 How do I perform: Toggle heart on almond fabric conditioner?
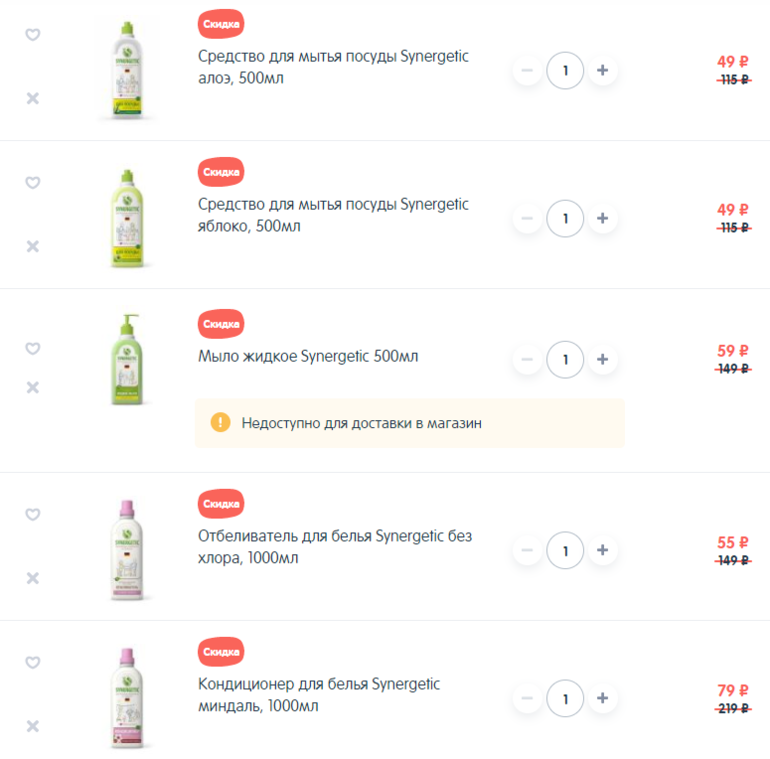click(x=32, y=662)
